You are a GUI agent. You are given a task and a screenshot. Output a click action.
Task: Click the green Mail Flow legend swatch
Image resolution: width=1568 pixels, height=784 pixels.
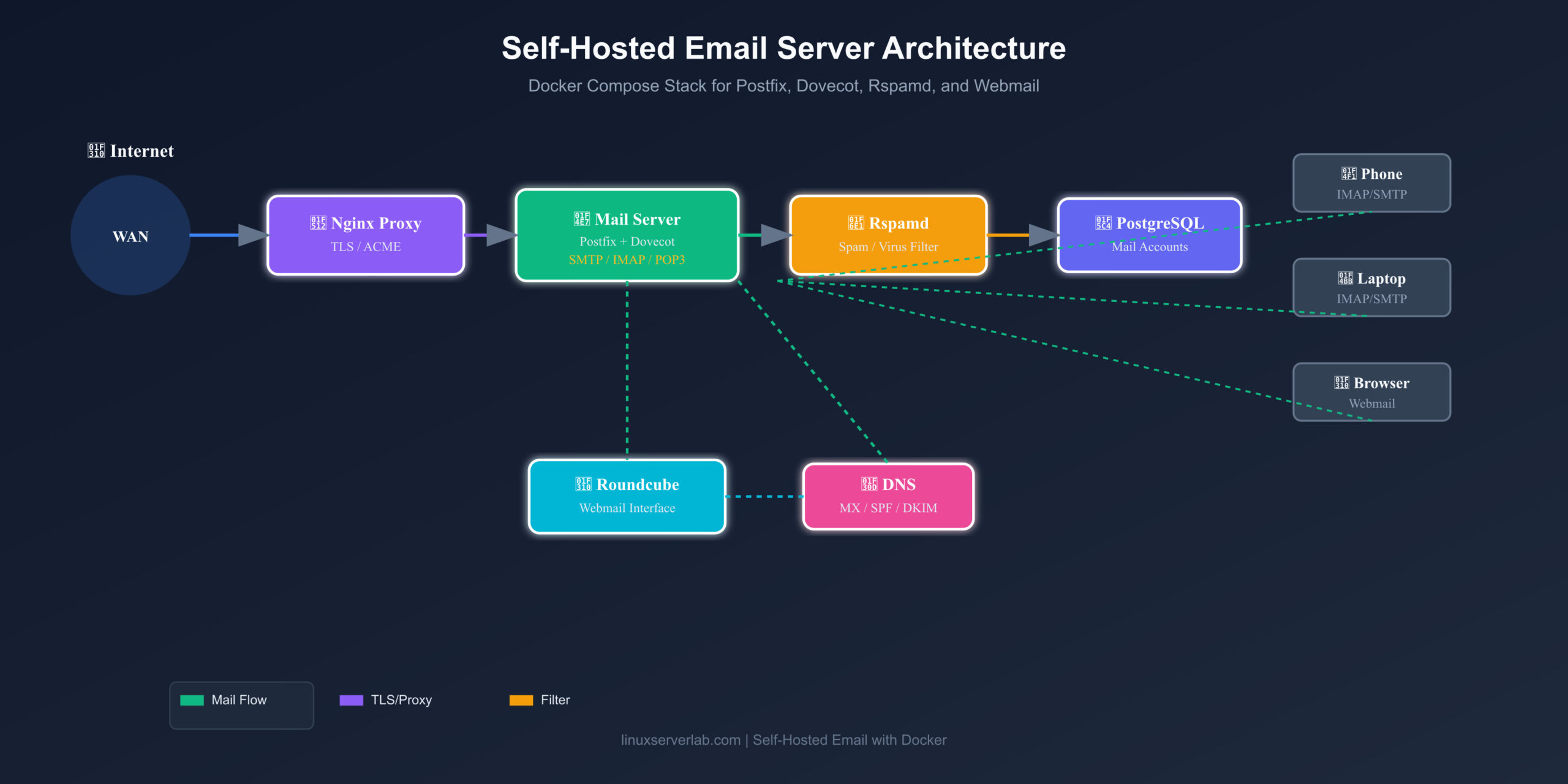pyautogui.click(x=192, y=700)
